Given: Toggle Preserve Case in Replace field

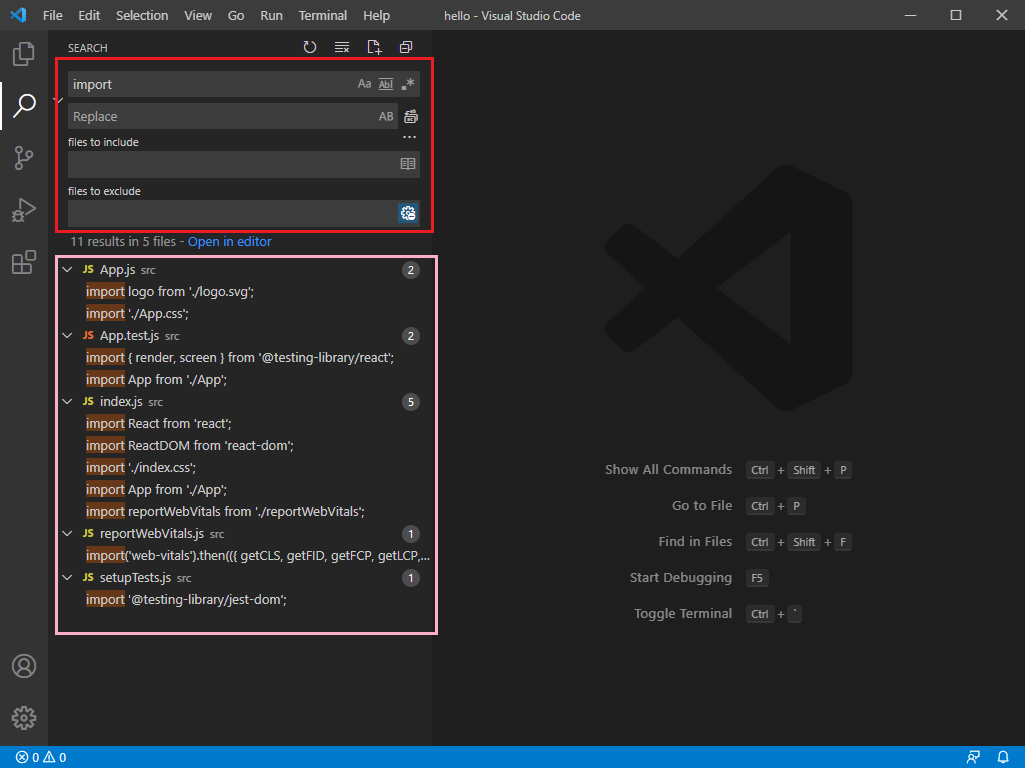Looking at the screenshot, I should [x=386, y=116].
